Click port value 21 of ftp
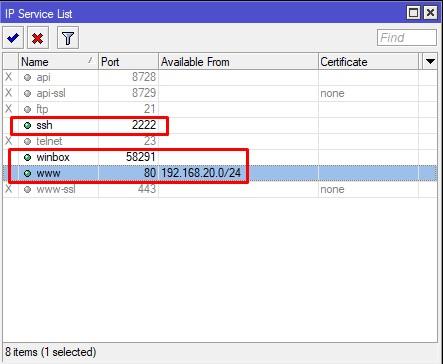Screen dimensions: 443x364 (x=150, y=109)
